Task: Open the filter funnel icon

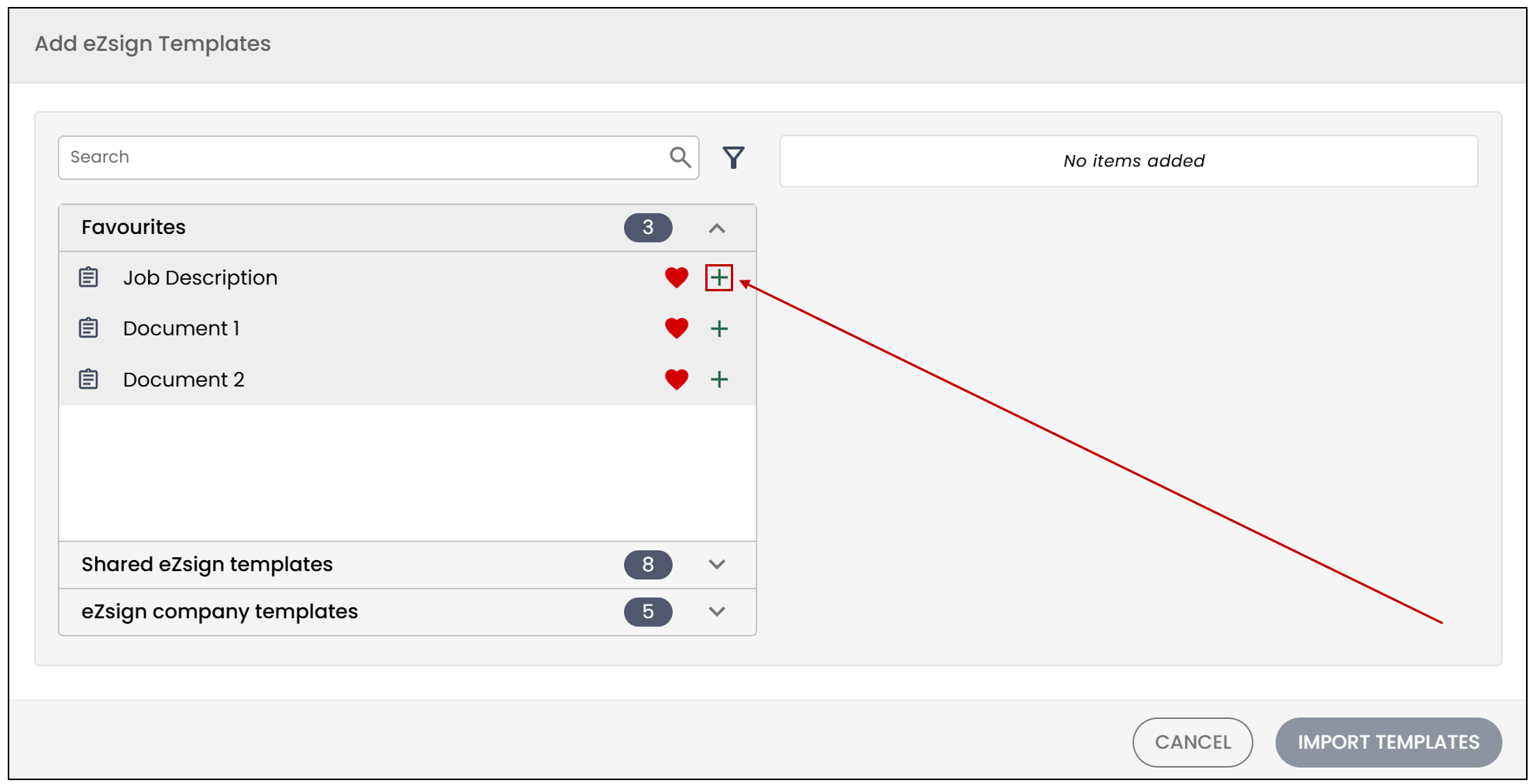Action: (x=733, y=157)
